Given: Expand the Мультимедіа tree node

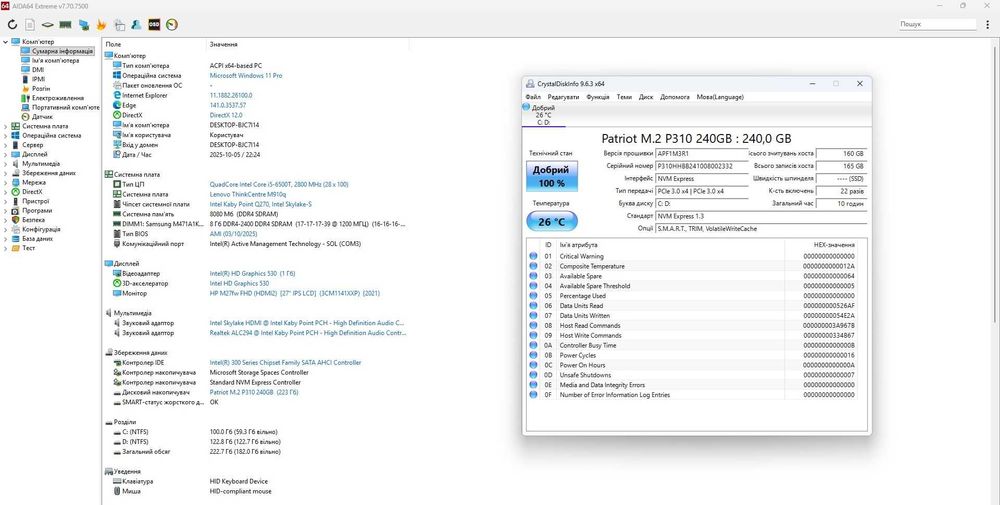Looking at the screenshot, I should (x=5, y=163).
